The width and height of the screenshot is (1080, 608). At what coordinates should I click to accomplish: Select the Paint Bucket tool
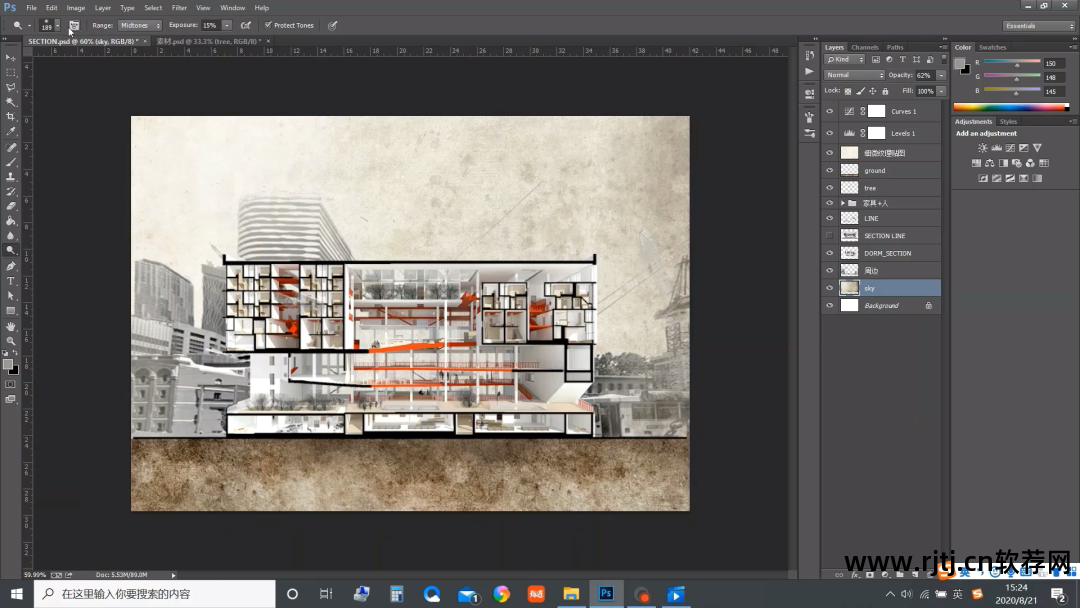point(10,221)
